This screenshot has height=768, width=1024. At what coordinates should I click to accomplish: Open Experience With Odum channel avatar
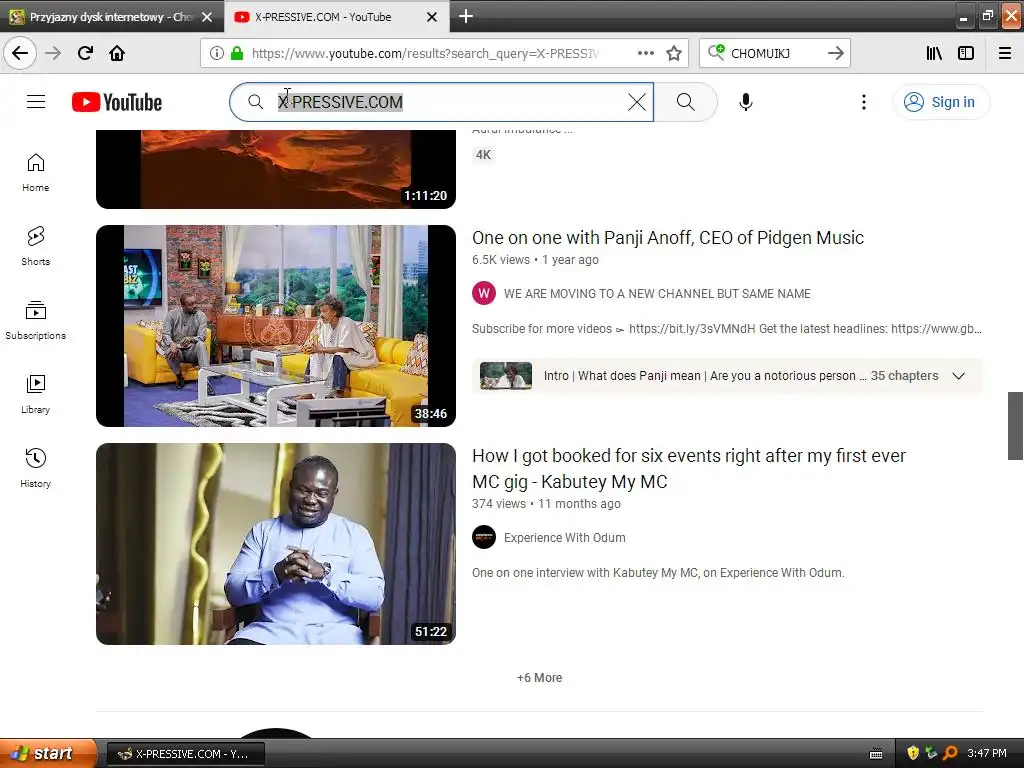click(x=484, y=537)
